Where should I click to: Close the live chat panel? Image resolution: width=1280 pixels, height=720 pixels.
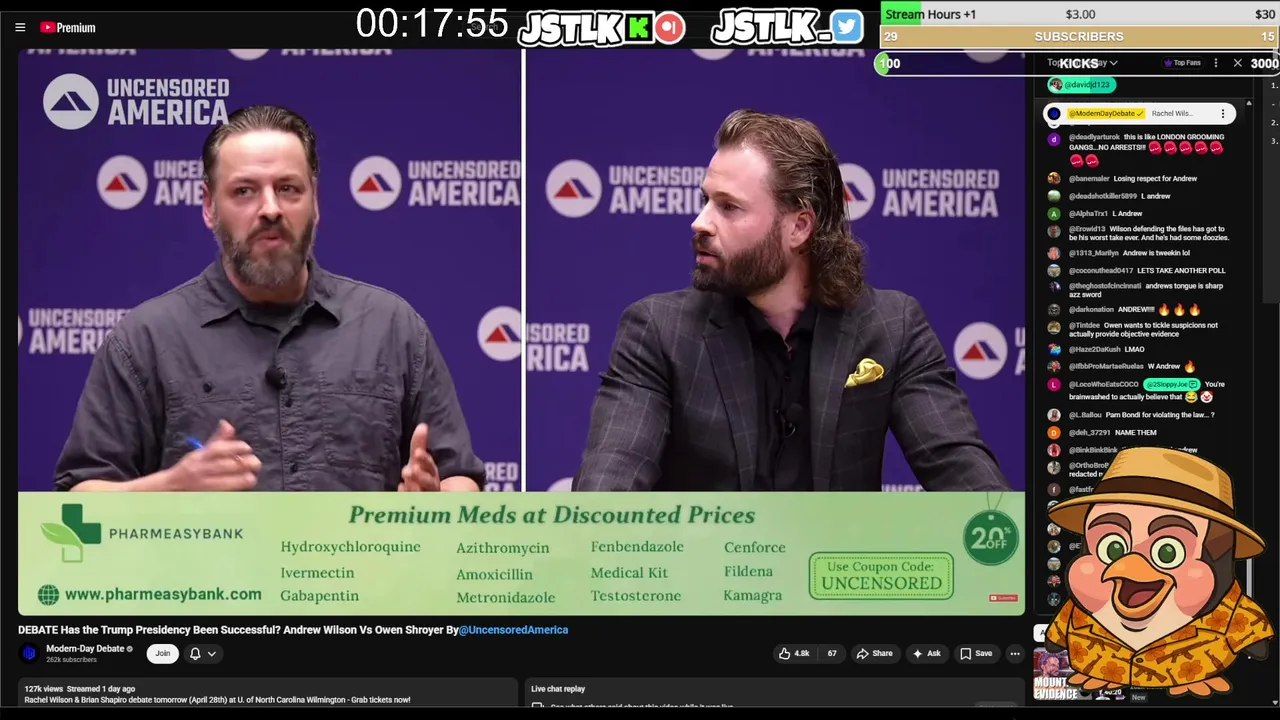coord(1237,63)
